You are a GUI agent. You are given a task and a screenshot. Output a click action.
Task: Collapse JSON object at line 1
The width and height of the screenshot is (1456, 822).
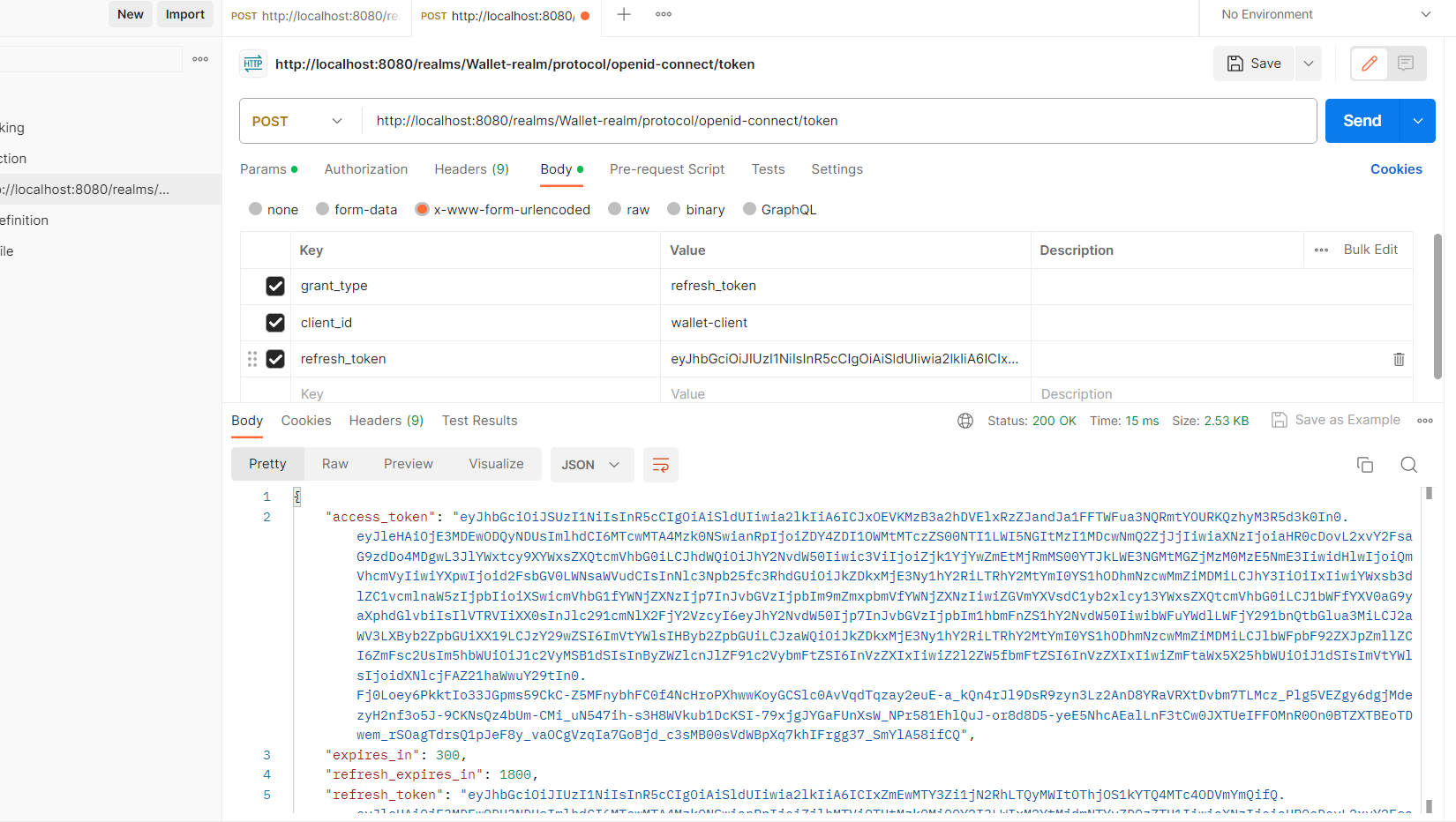pyautogui.click(x=297, y=497)
